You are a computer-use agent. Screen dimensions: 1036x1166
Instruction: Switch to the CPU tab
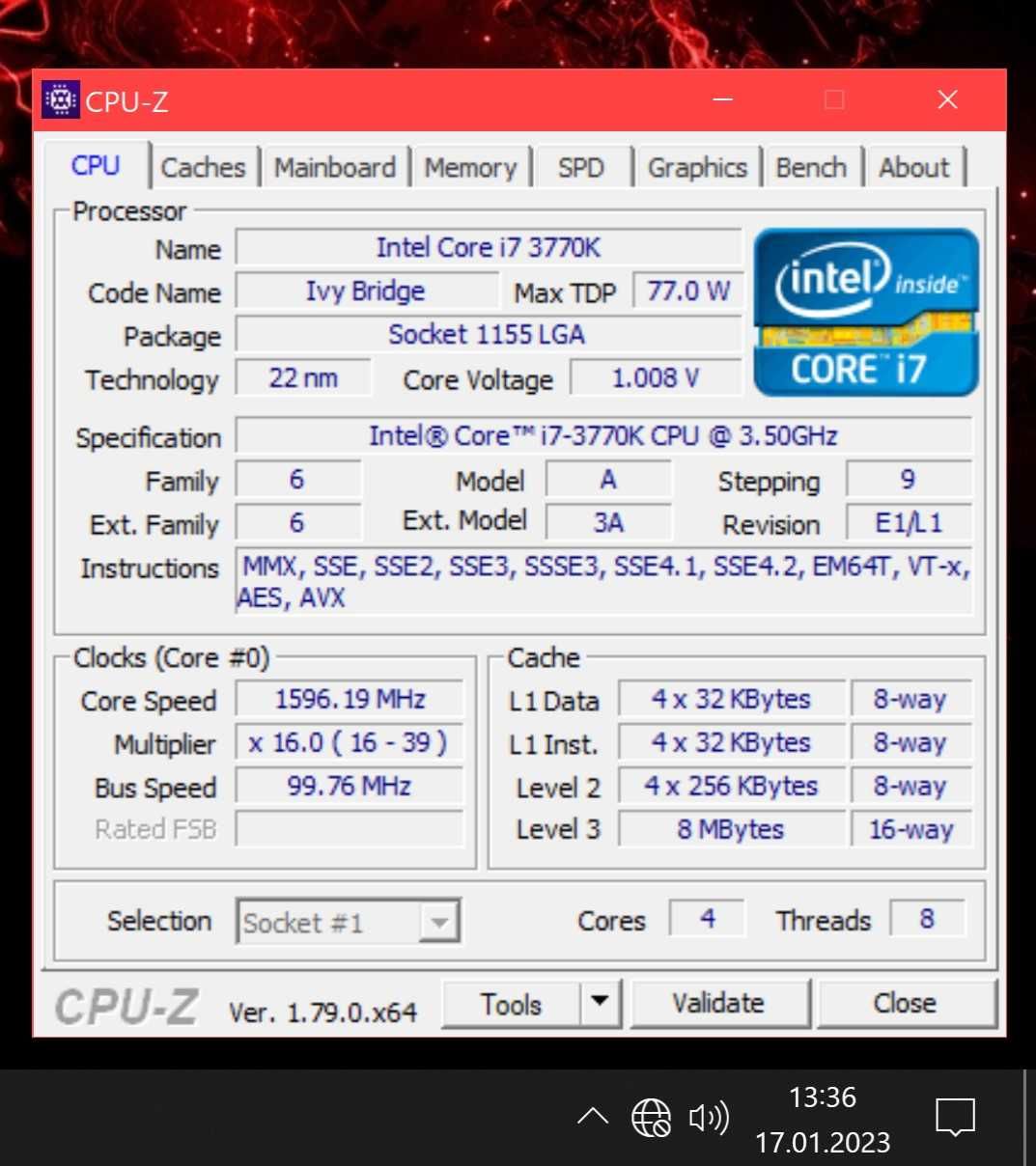pyautogui.click(x=96, y=166)
